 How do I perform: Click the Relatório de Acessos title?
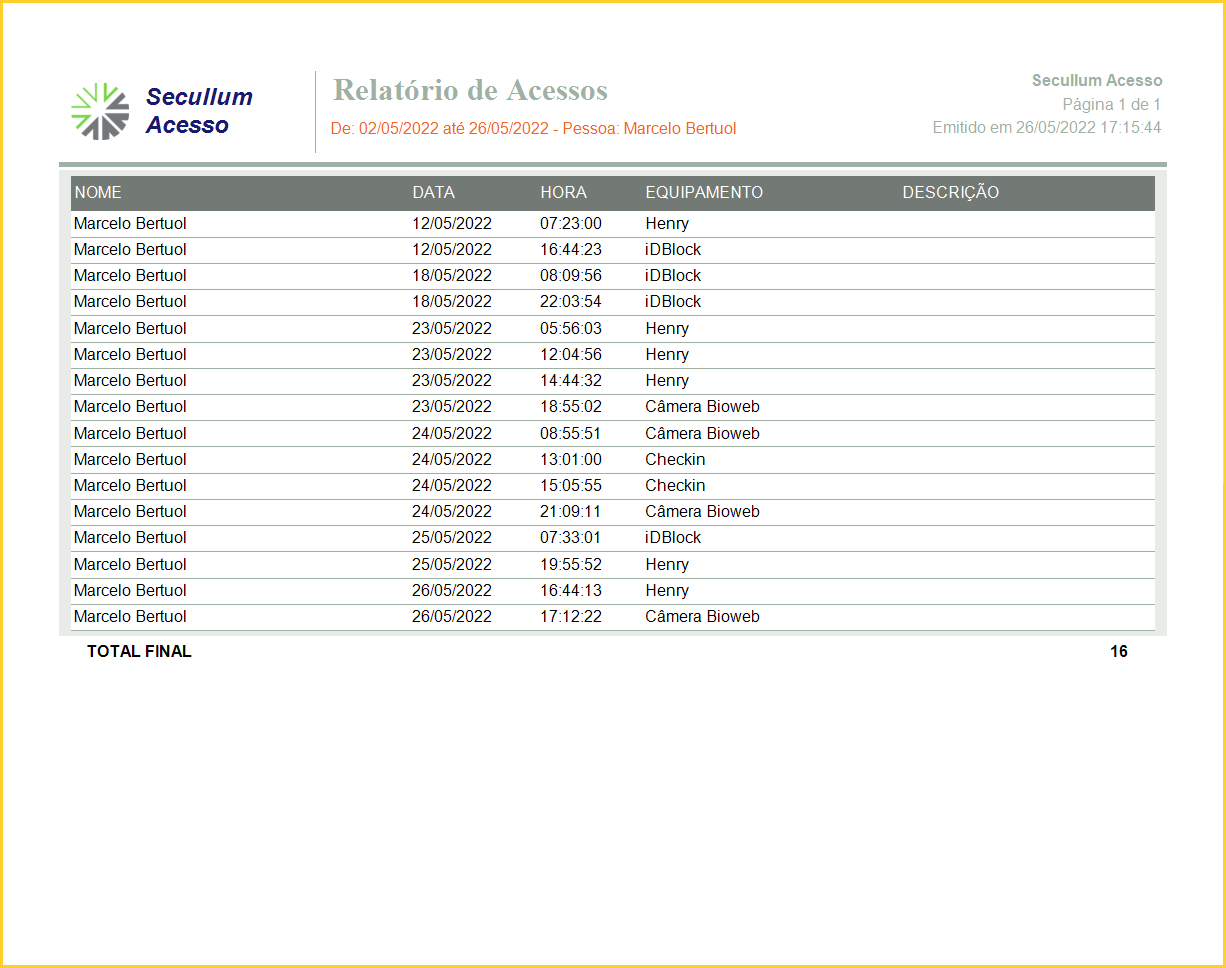click(x=470, y=90)
